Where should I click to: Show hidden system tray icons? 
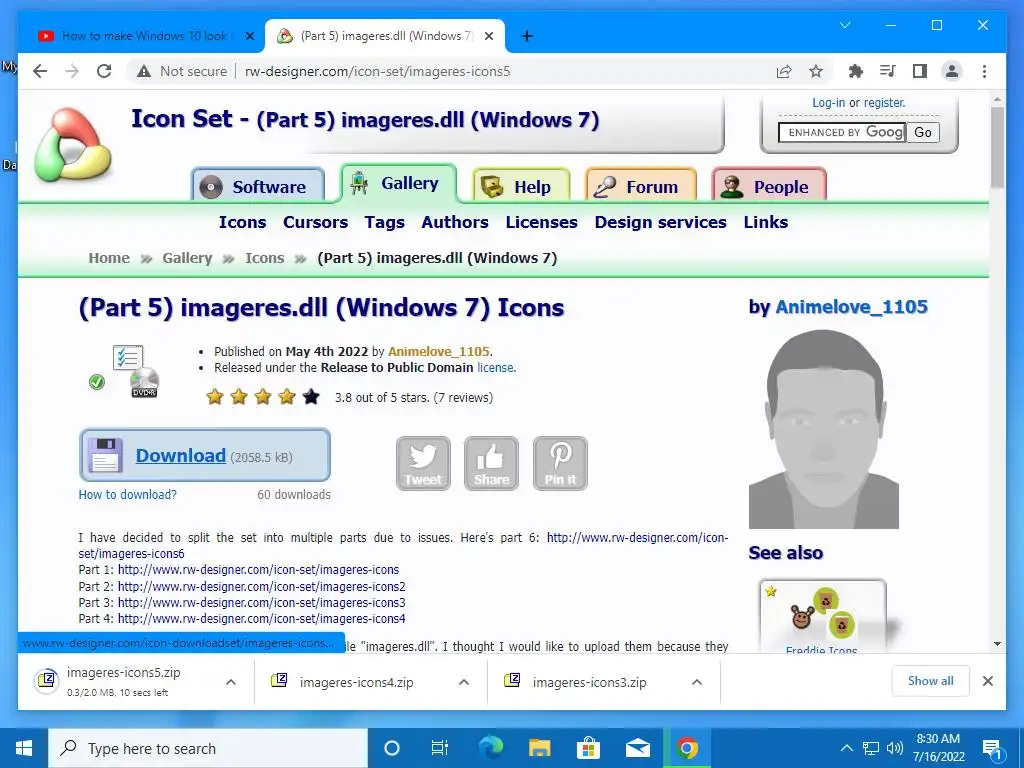[846, 748]
